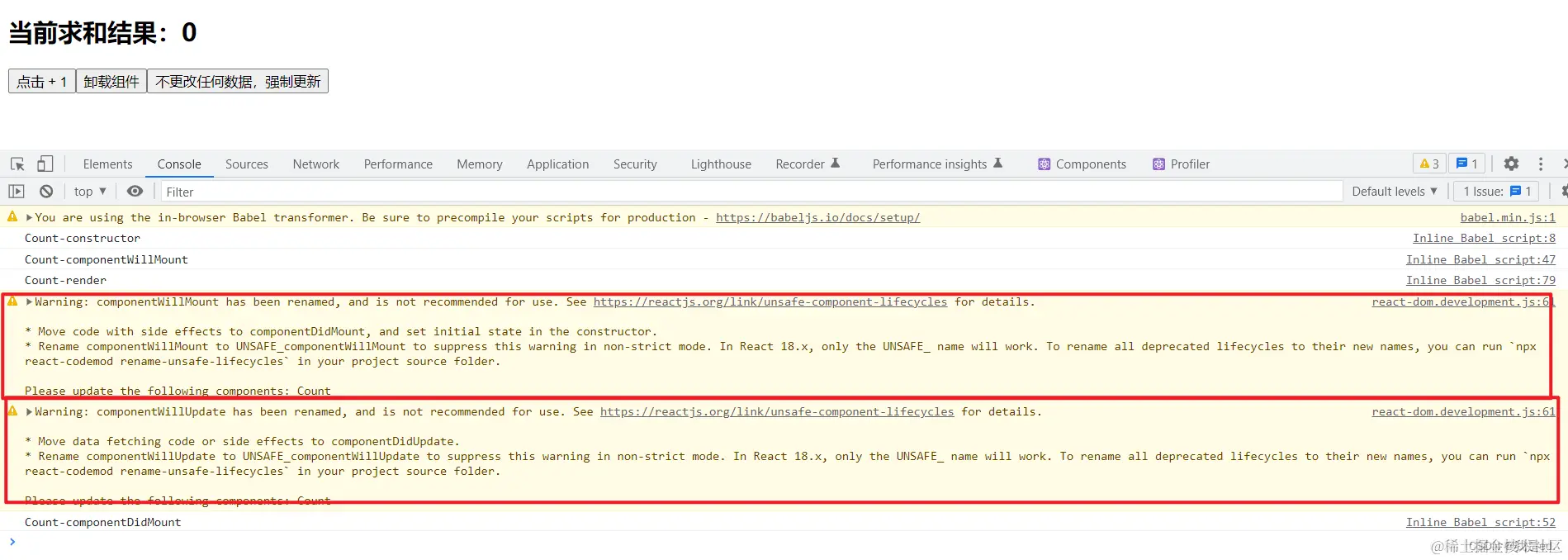Screen dimensions: 1568x560
Task: Click the Count-render log entry
Action: tap(65, 280)
